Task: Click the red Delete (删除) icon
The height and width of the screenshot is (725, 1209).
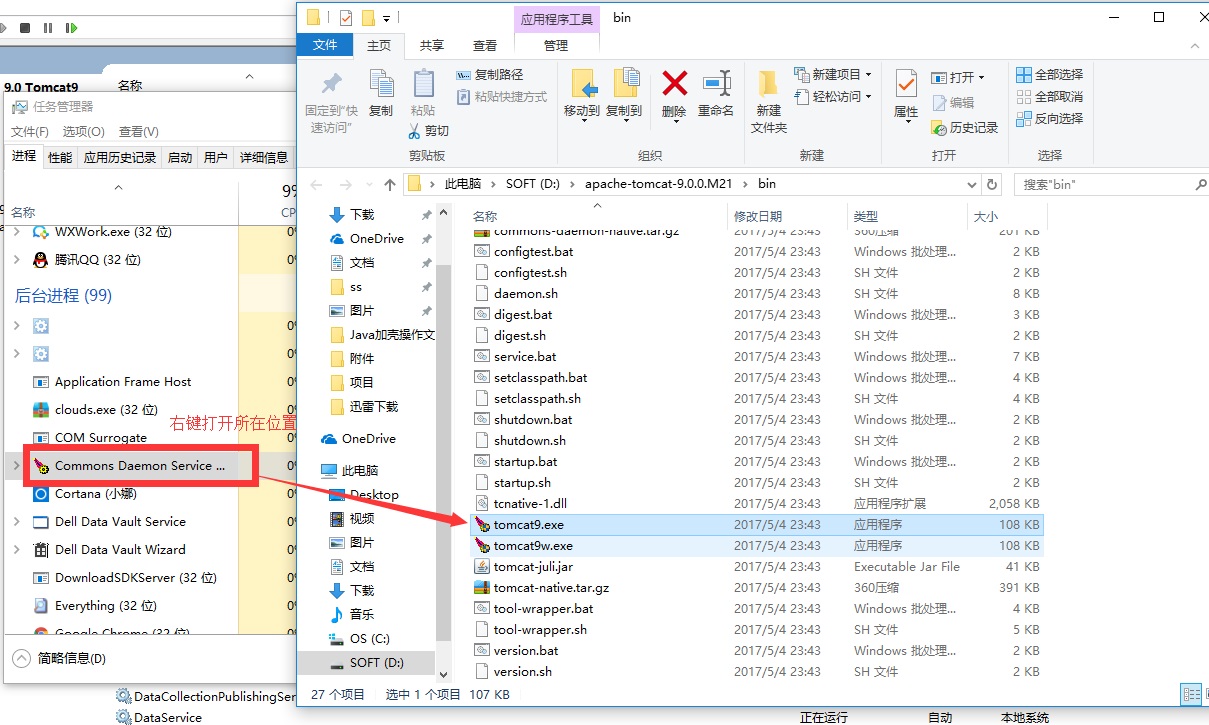Action: coord(675,83)
